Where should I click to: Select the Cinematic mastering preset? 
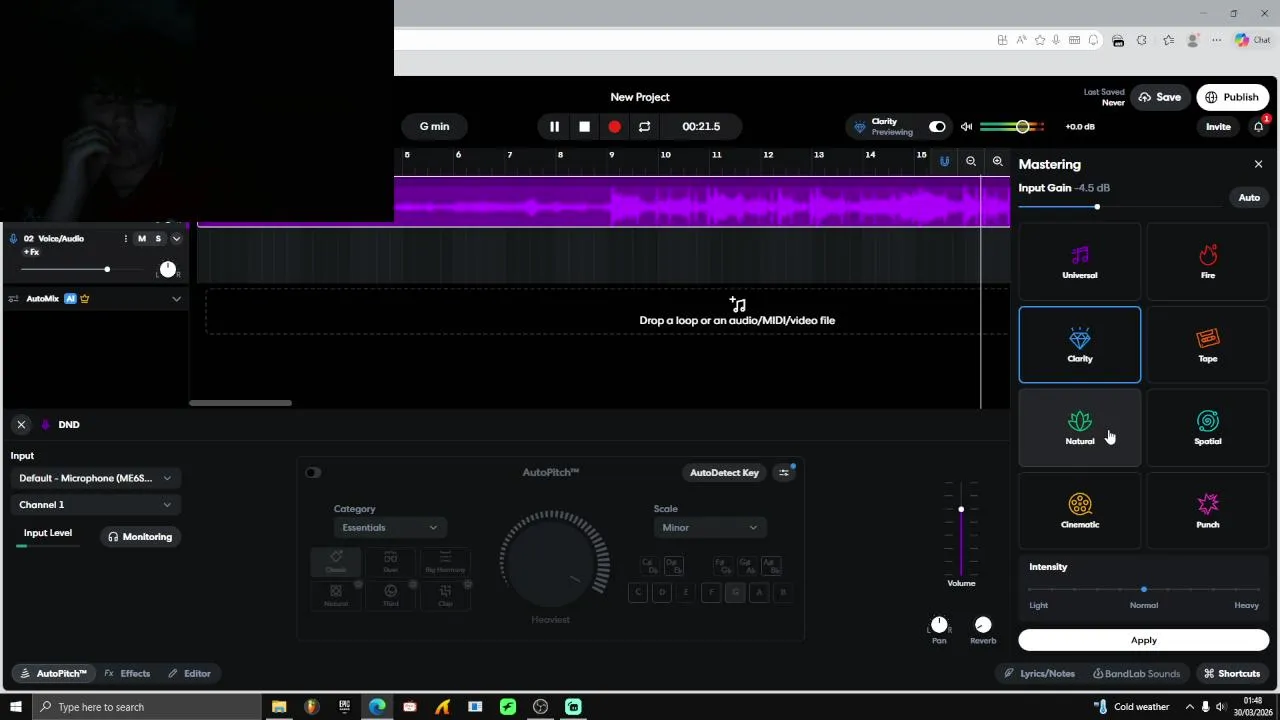[x=1079, y=511]
